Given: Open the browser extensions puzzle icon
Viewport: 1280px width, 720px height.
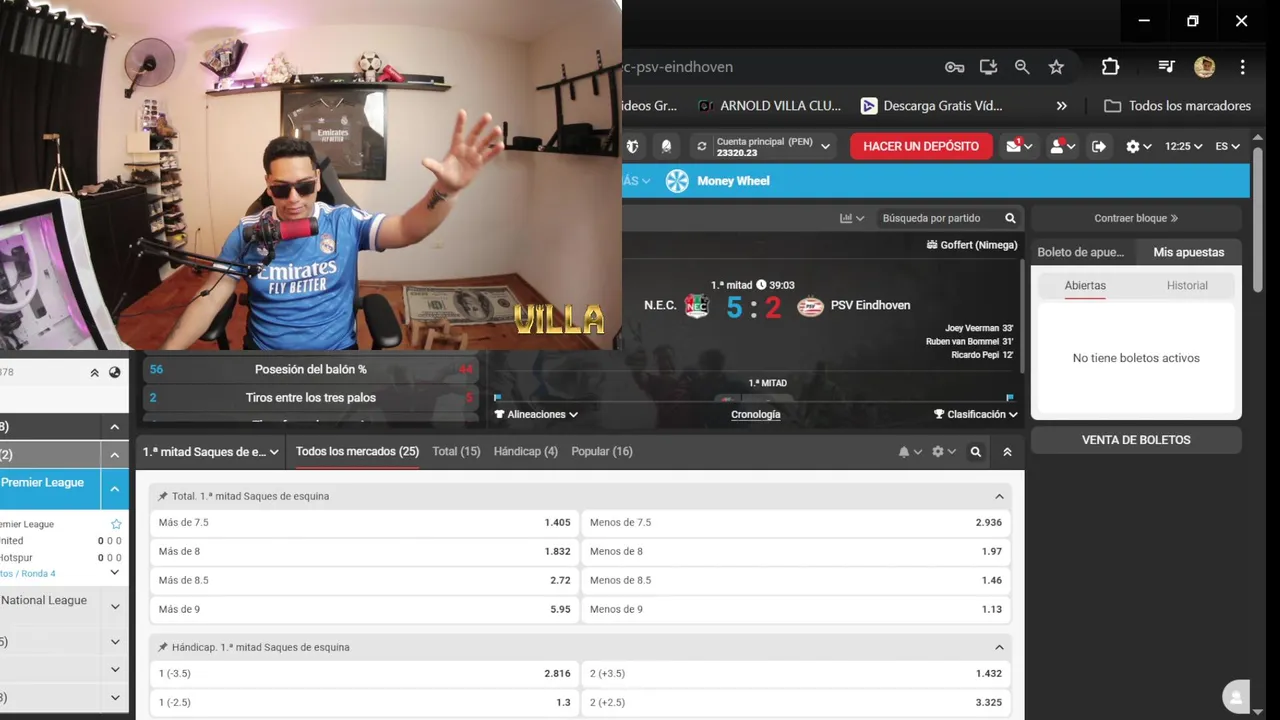Looking at the screenshot, I should (1110, 67).
